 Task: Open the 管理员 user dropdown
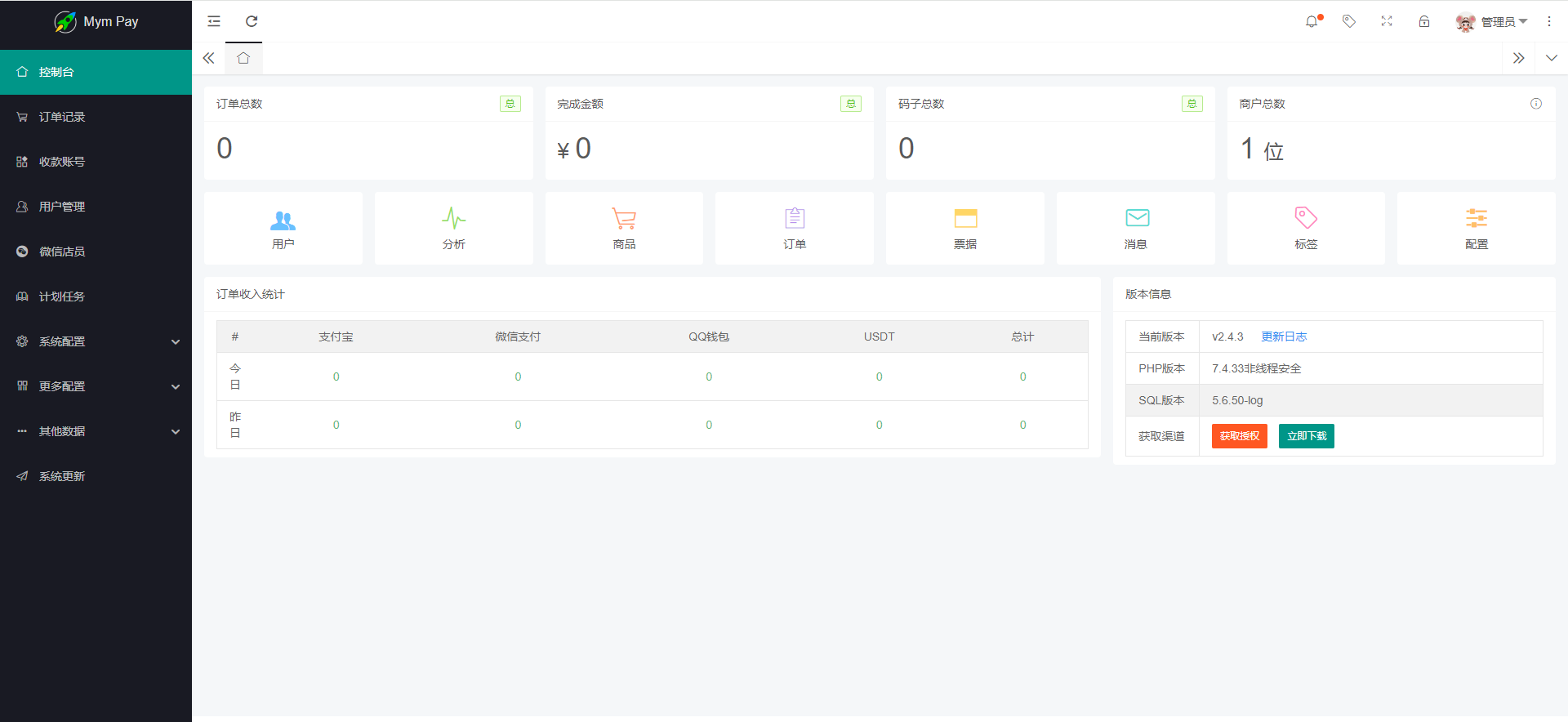1492,22
